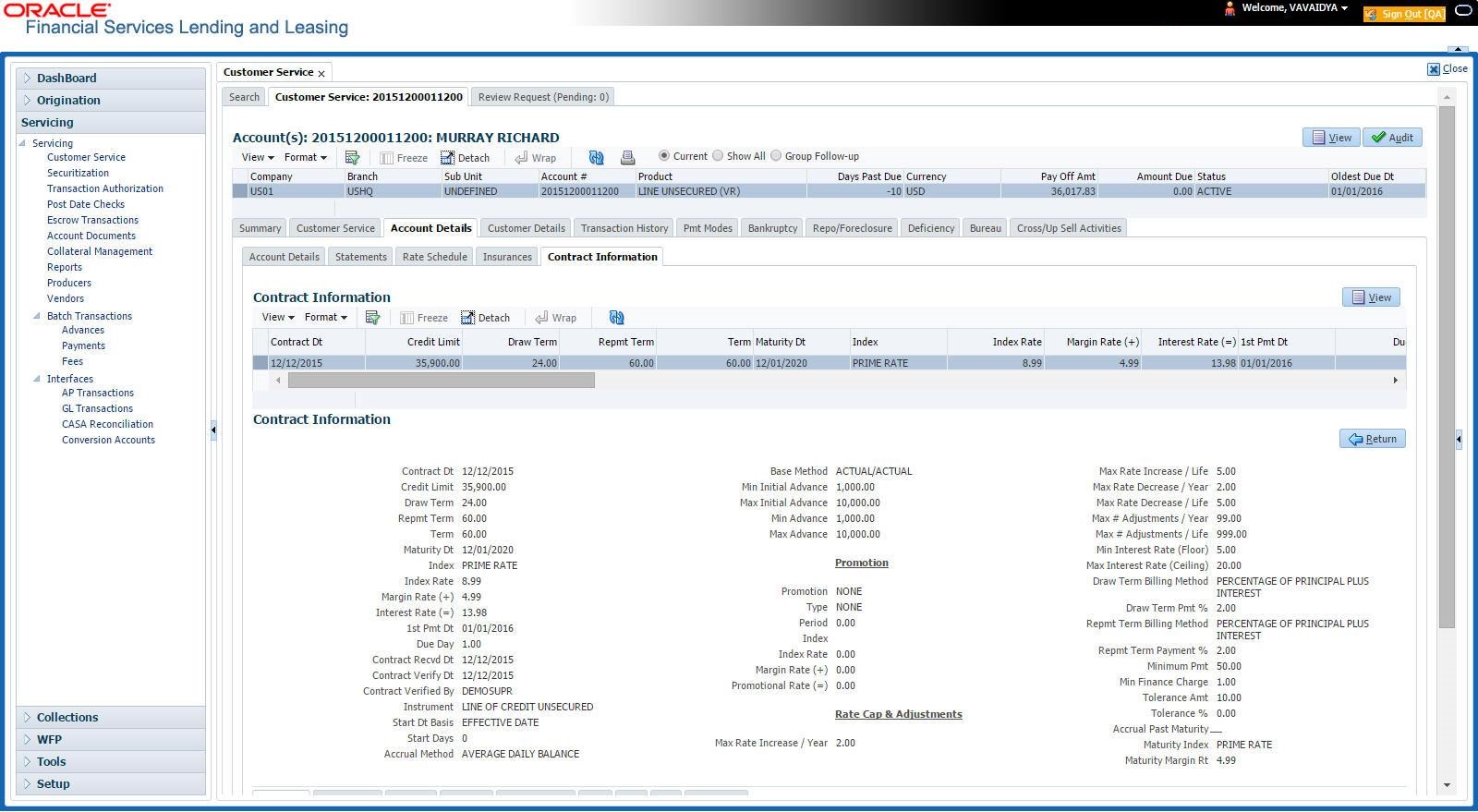Screen dimensions: 1478x812
Task: Select the Current radio button
Action: pyautogui.click(x=663, y=155)
